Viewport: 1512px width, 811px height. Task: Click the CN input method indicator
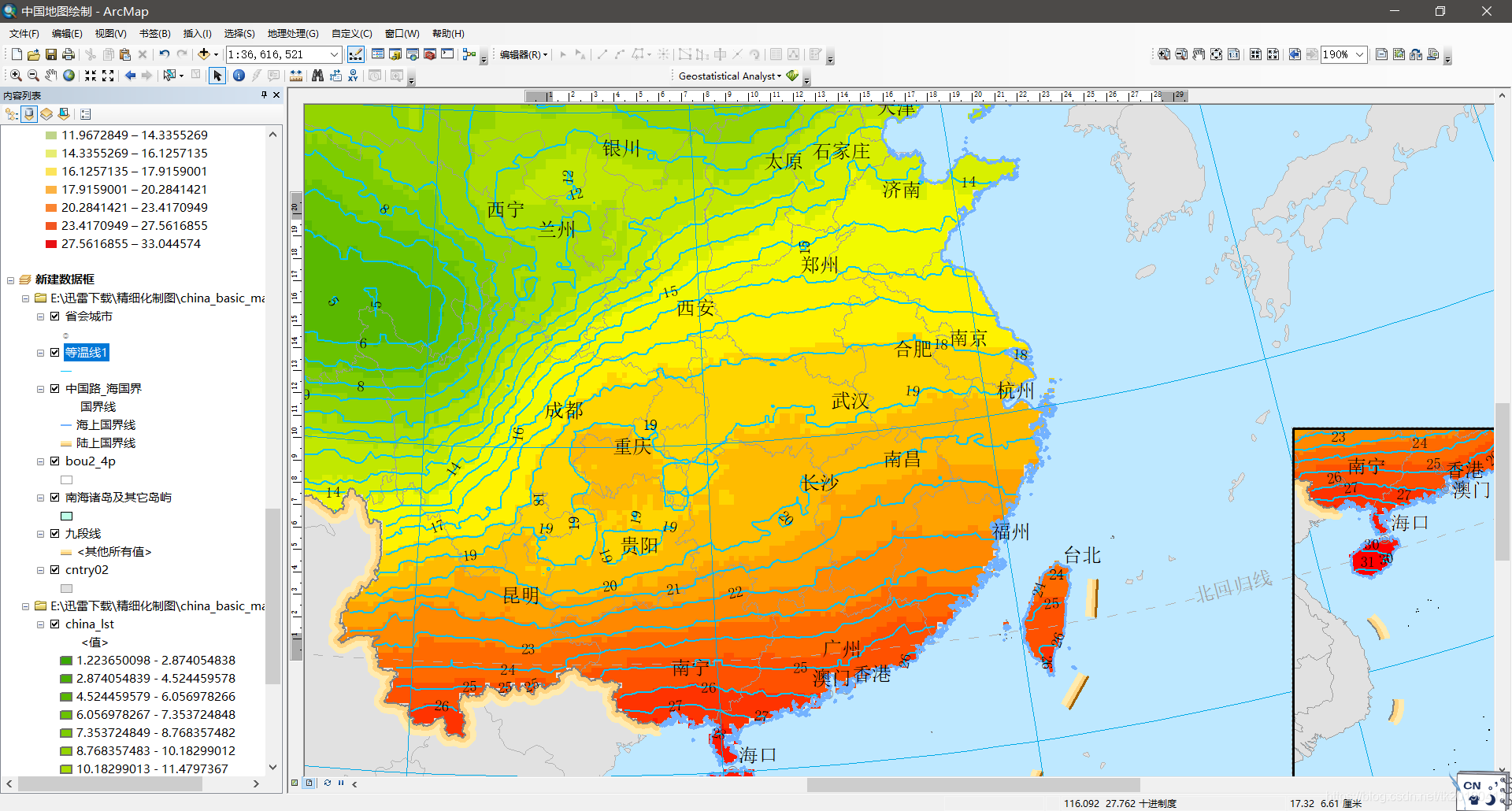1472,785
